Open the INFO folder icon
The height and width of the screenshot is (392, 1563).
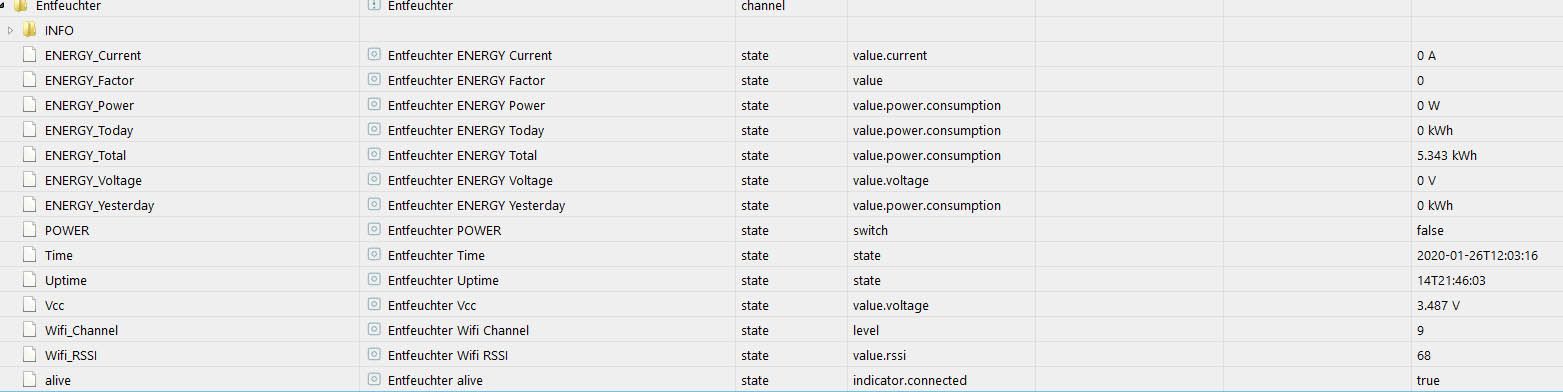coord(29,30)
